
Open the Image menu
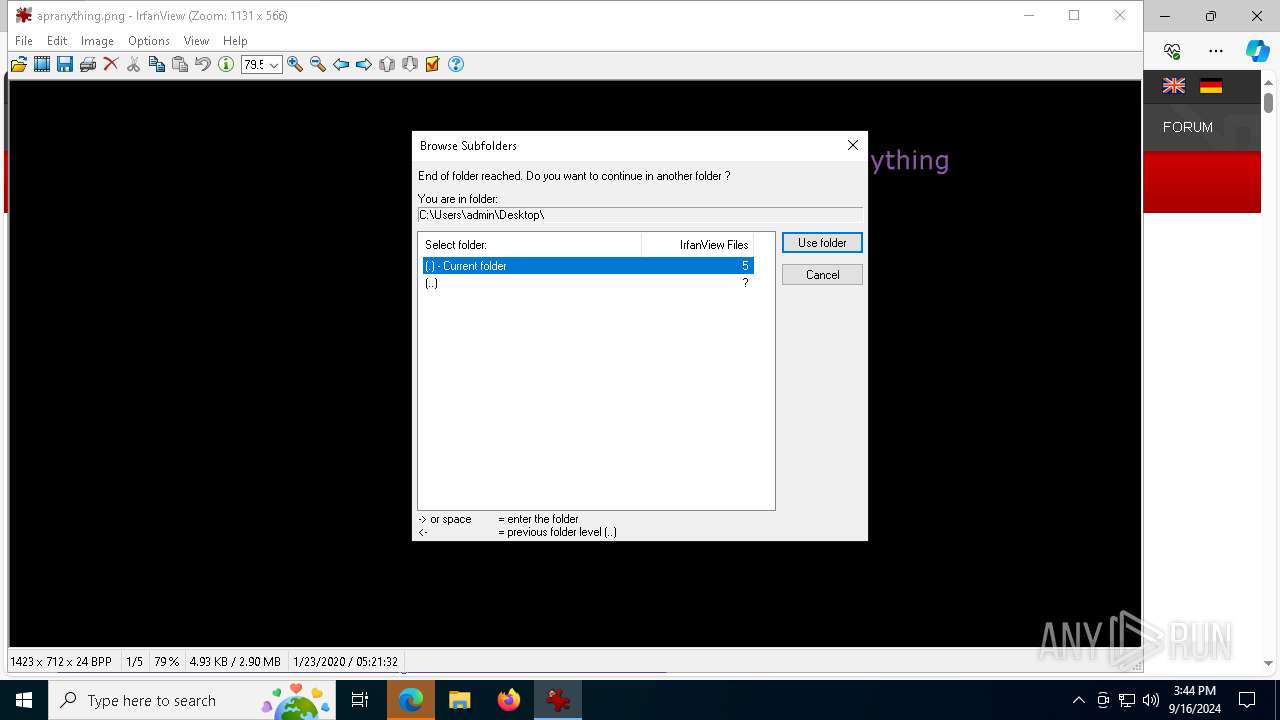point(97,41)
